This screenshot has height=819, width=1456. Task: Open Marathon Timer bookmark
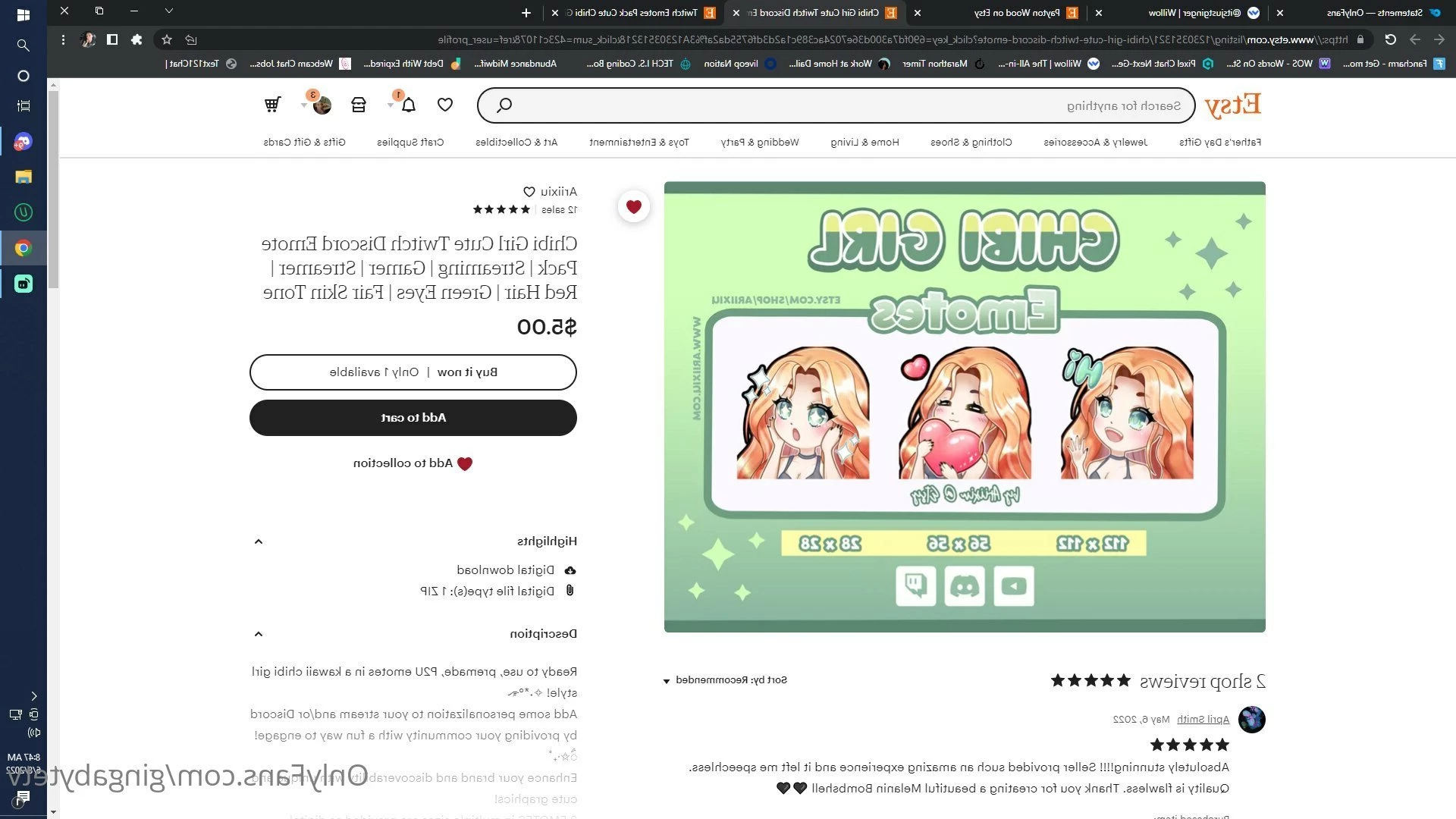(x=943, y=64)
